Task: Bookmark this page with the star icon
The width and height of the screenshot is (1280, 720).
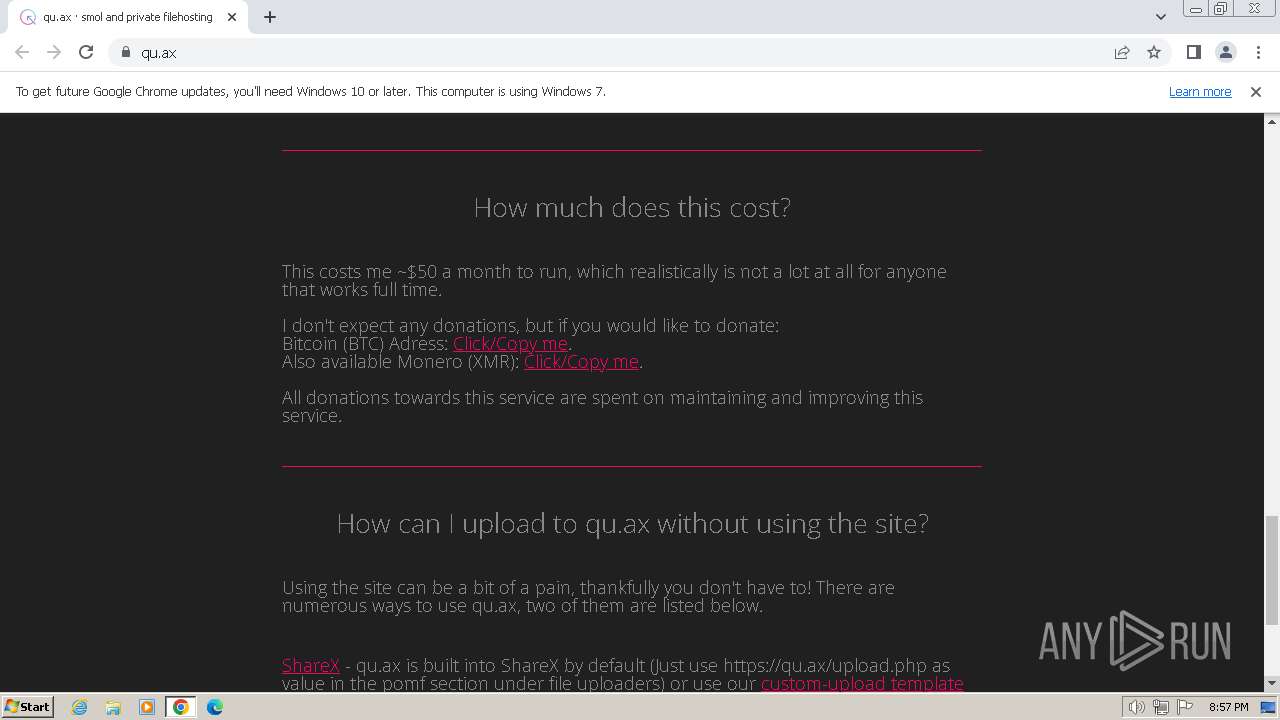Action: point(1154,52)
